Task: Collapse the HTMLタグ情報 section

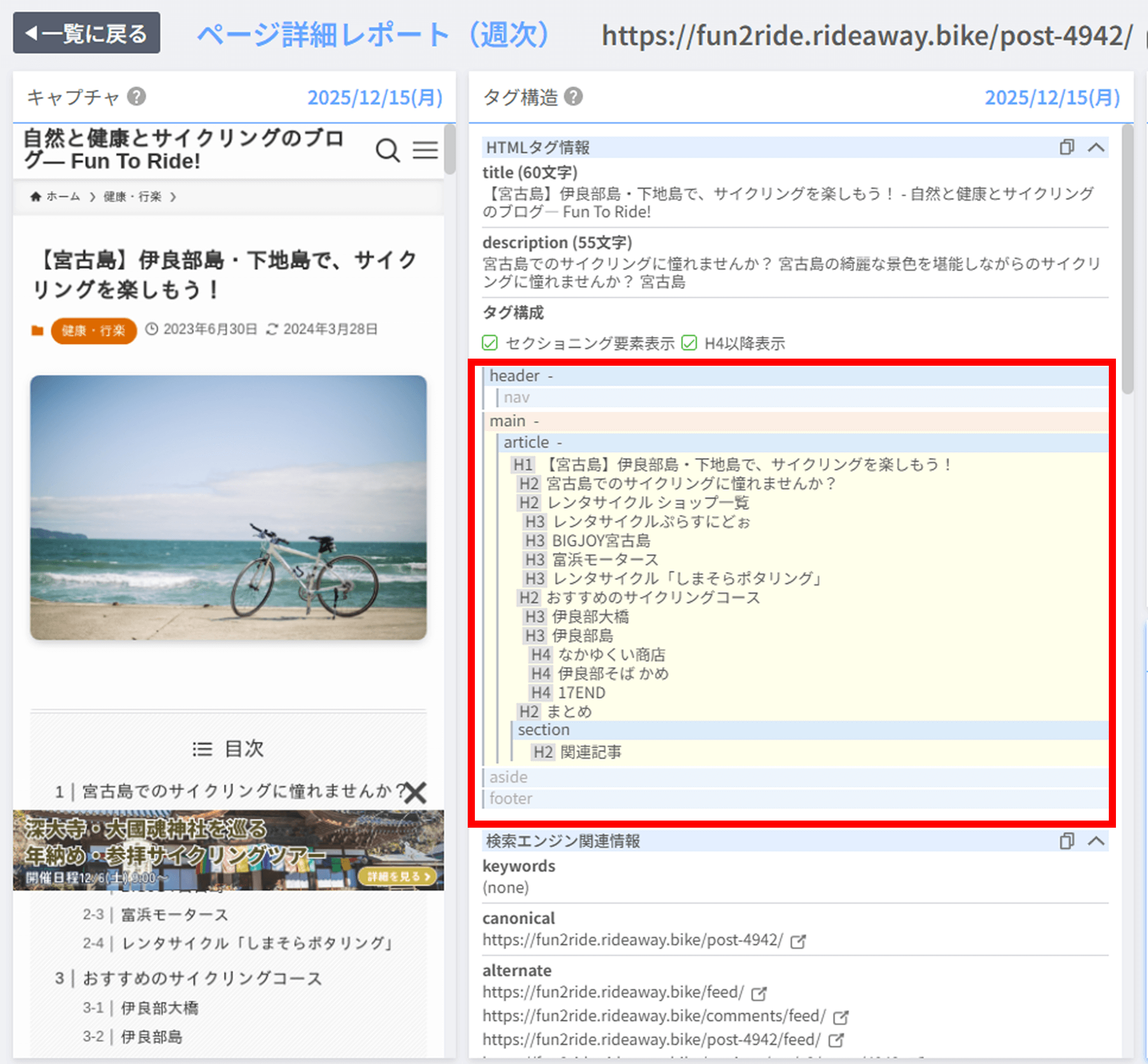Action: pyautogui.click(x=1096, y=147)
